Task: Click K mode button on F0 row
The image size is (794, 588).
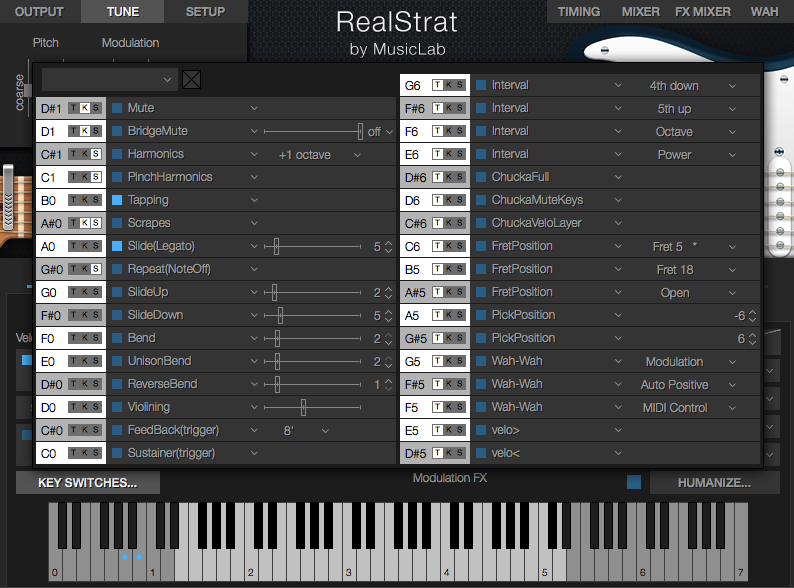Action: pos(85,338)
